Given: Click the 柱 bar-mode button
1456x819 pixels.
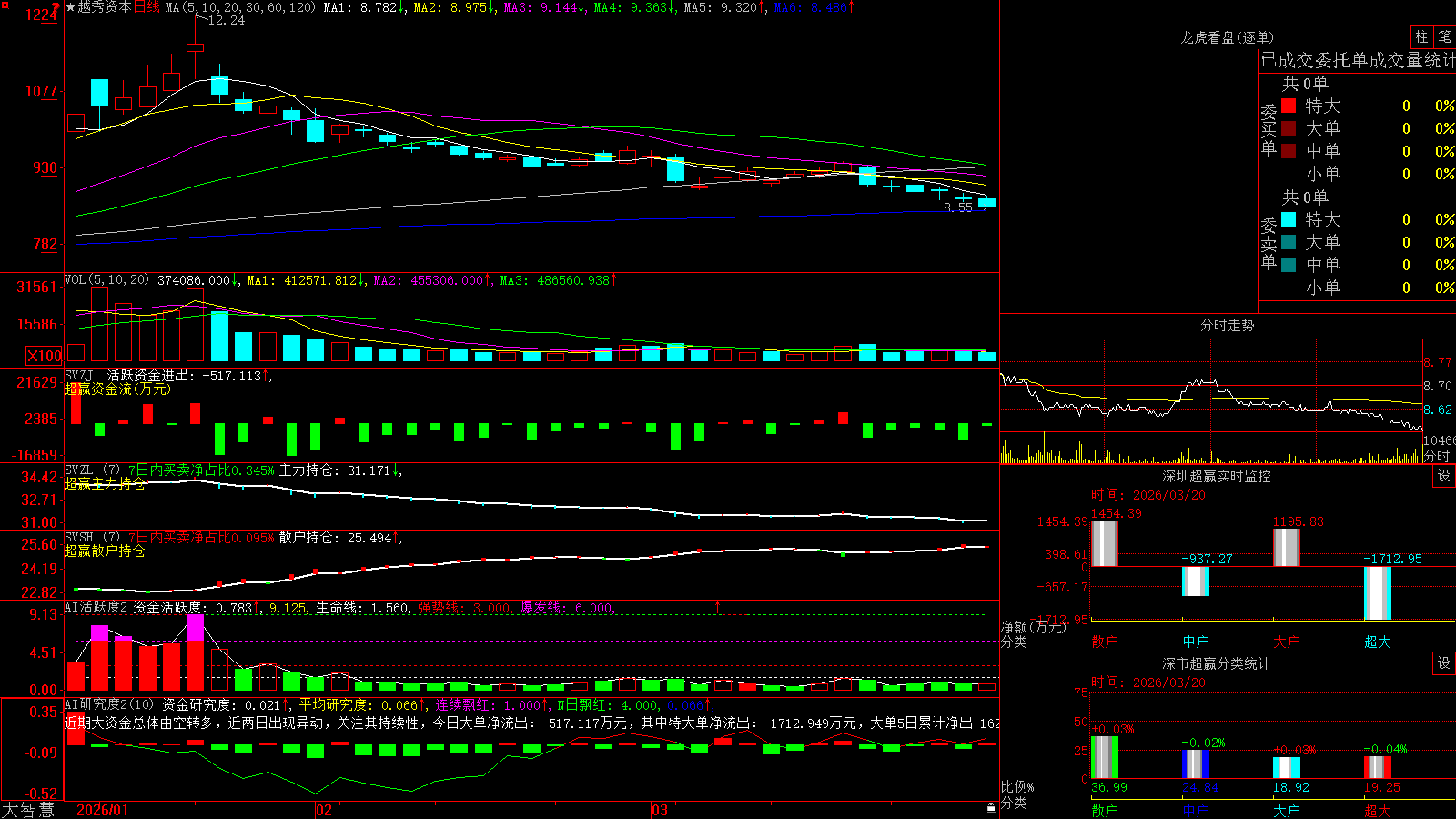Looking at the screenshot, I should tap(1421, 37).
